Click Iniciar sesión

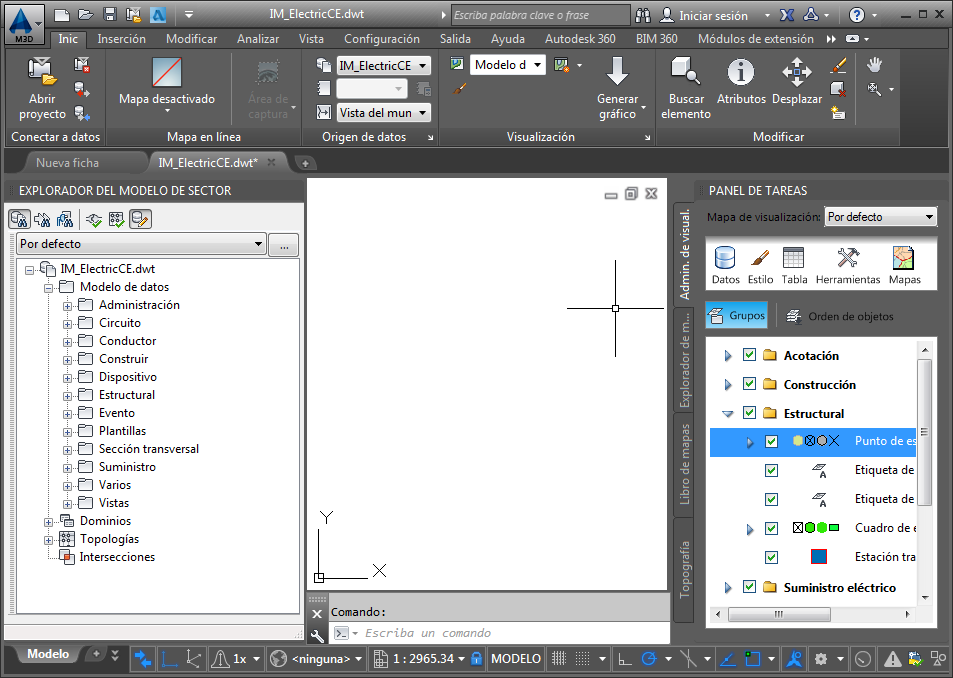click(713, 15)
